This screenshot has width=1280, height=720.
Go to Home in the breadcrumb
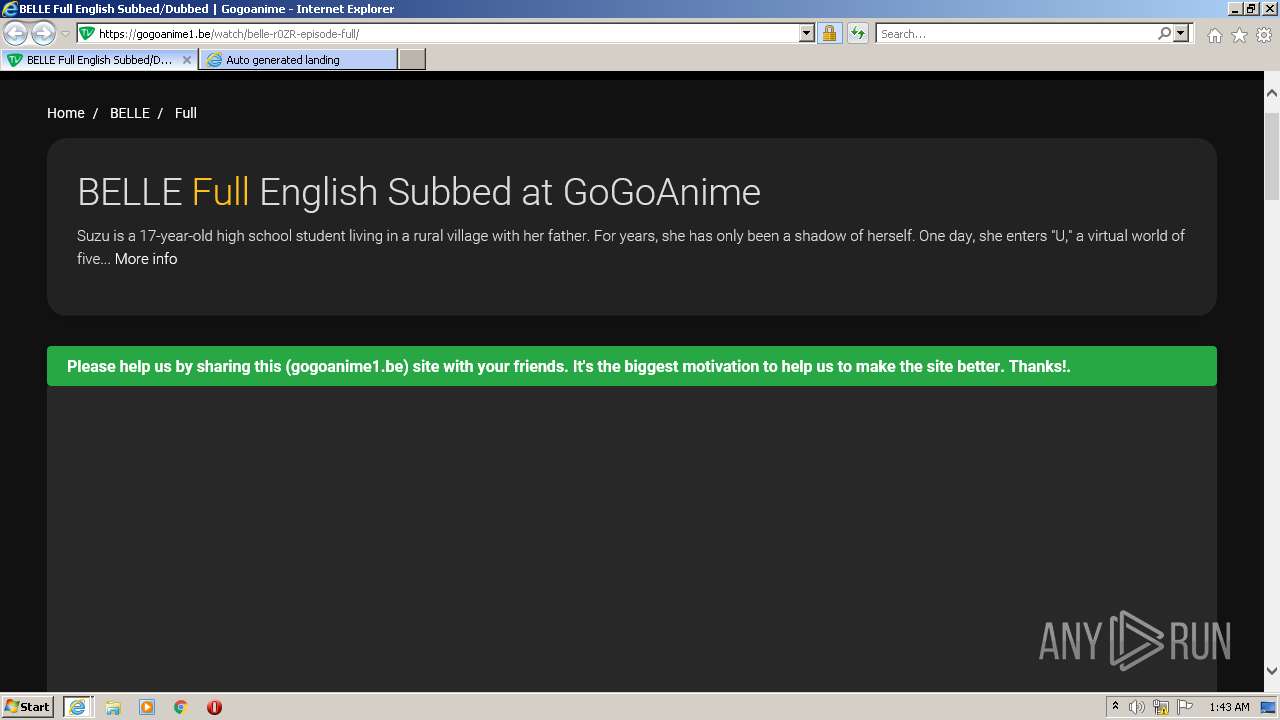click(66, 113)
